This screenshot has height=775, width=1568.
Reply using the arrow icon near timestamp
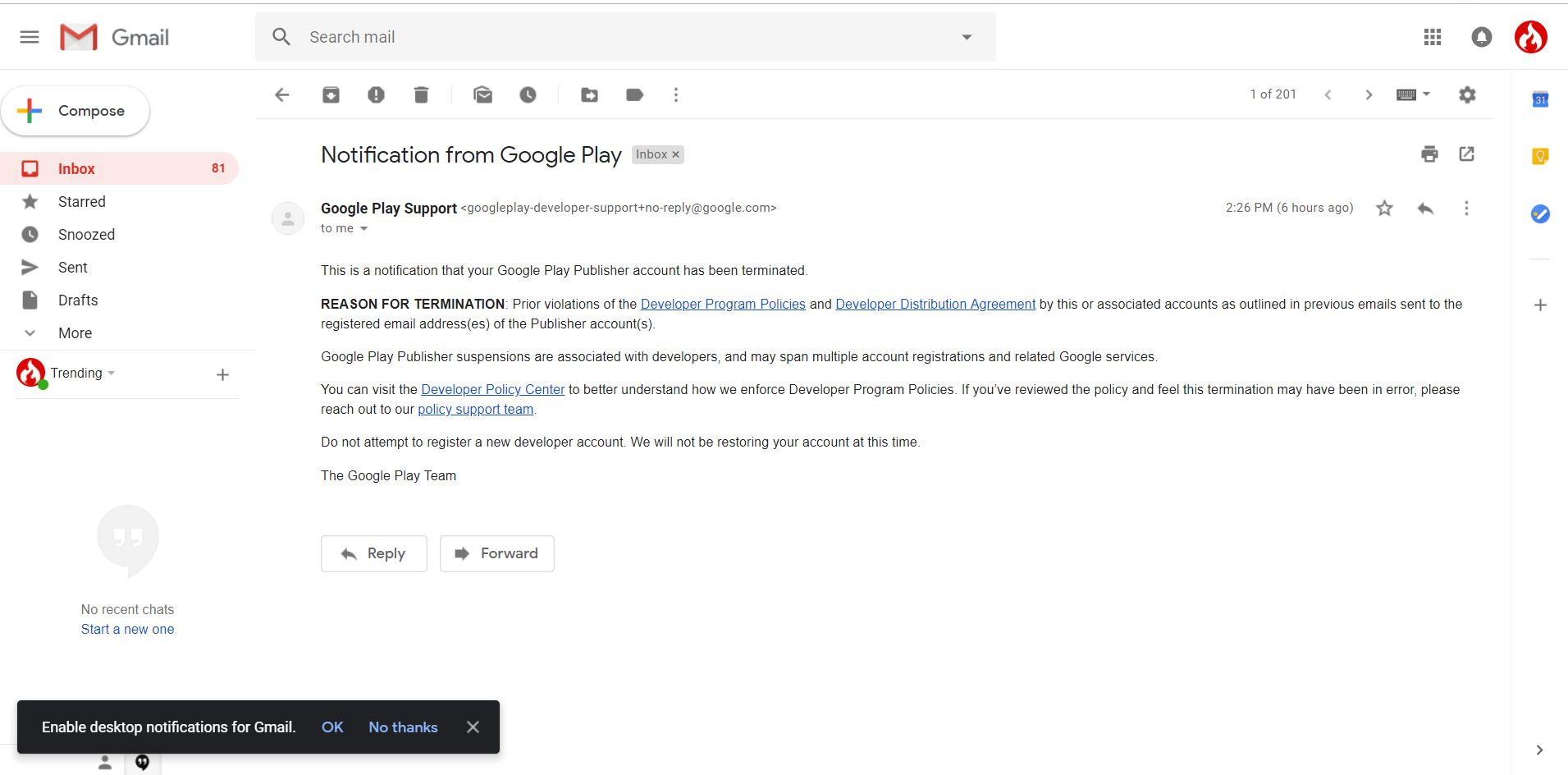pyautogui.click(x=1426, y=209)
